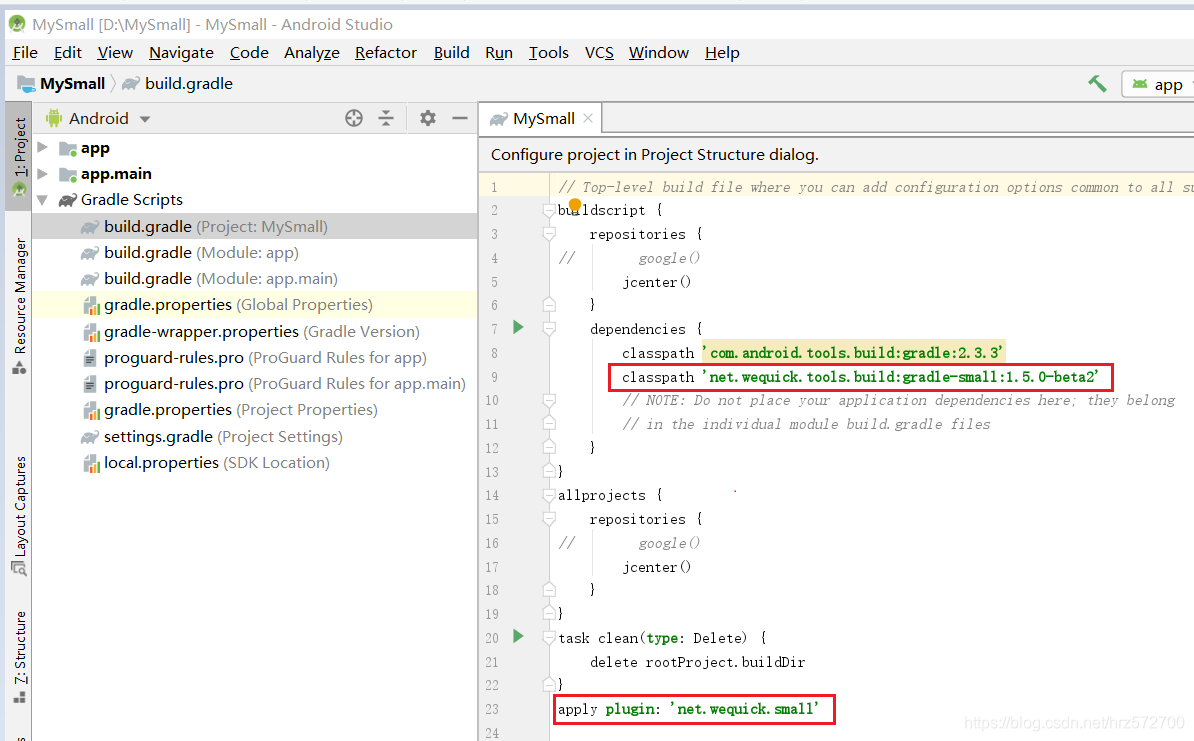Click the green hammer Build Project icon
Screen dimensions: 1194x741
click(1097, 84)
